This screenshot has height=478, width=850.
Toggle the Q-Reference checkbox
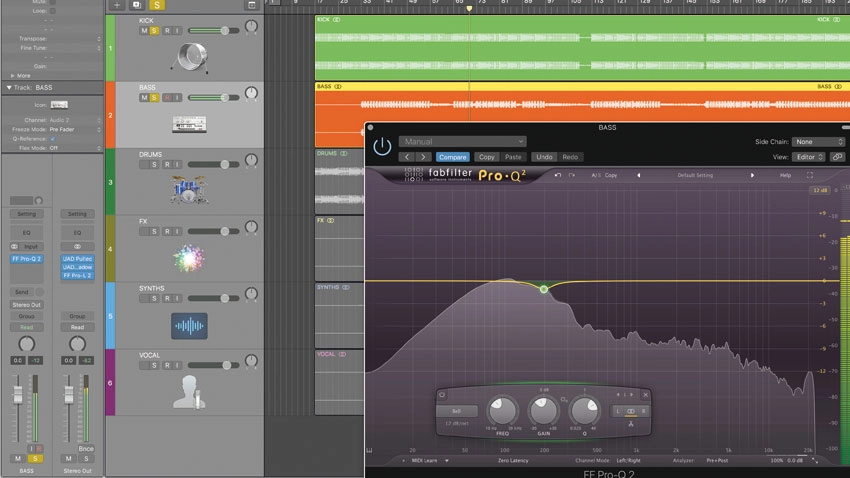(53, 139)
